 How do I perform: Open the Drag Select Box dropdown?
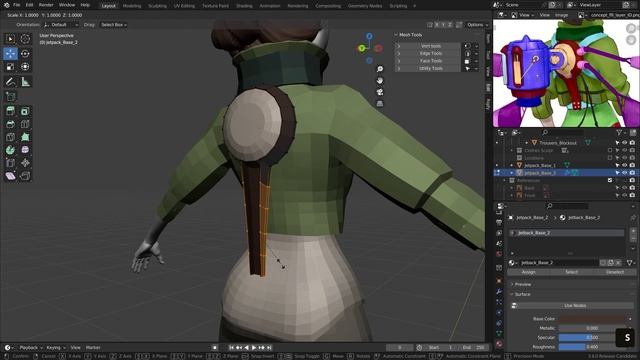113,25
